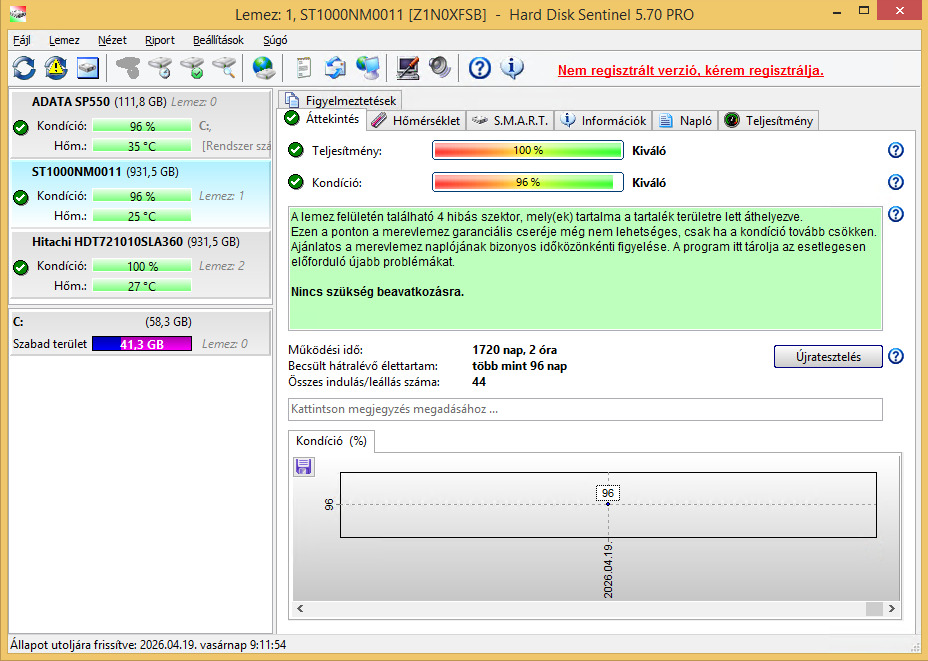
Task: Click help icon beside Kondíció bar
Action: (896, 182)
